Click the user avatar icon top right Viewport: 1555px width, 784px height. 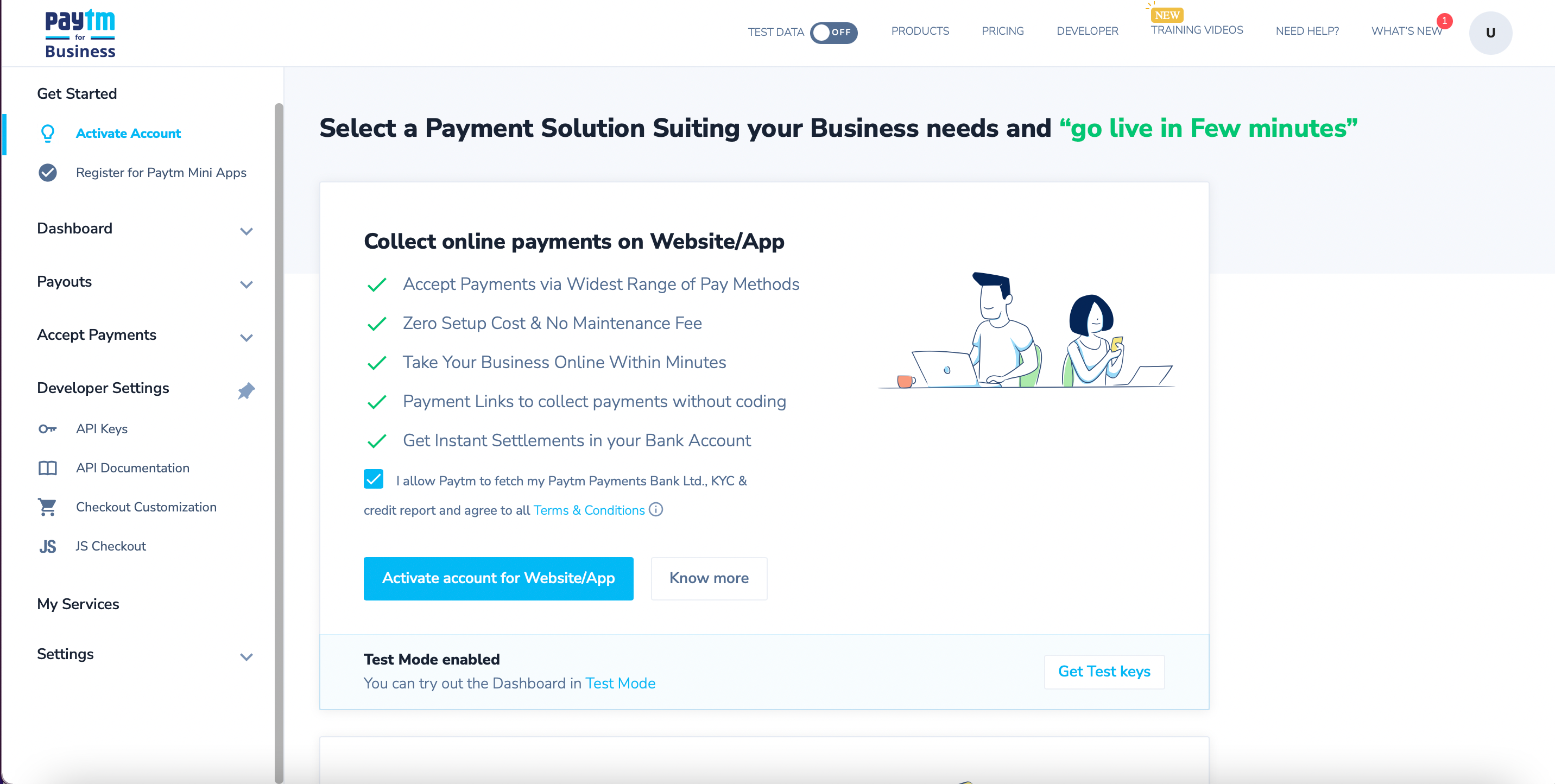(1491, 32)
